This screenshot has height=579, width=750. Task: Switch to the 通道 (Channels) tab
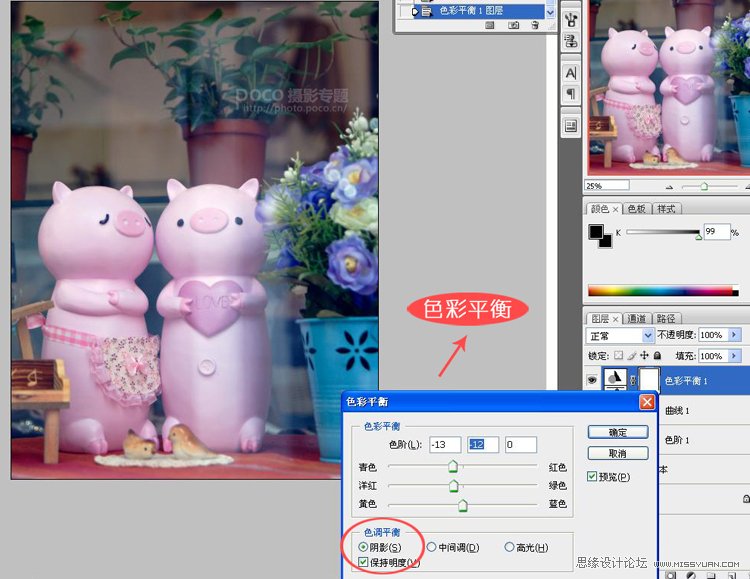[636, 318]
